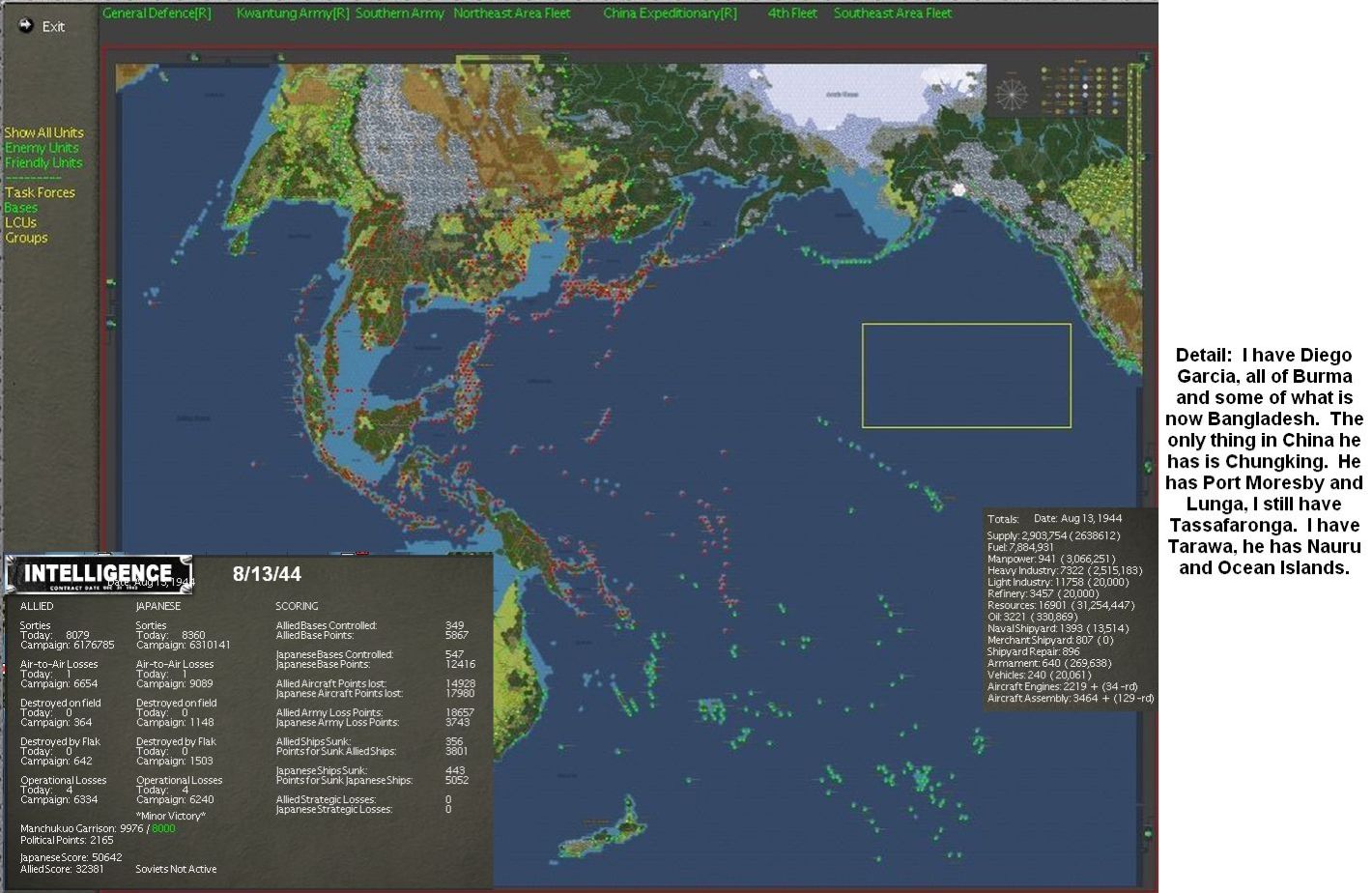Viewport: 1372px width, 893px height.
Task: Click the SCORING column heading
Action: click(x=297, y=606)
